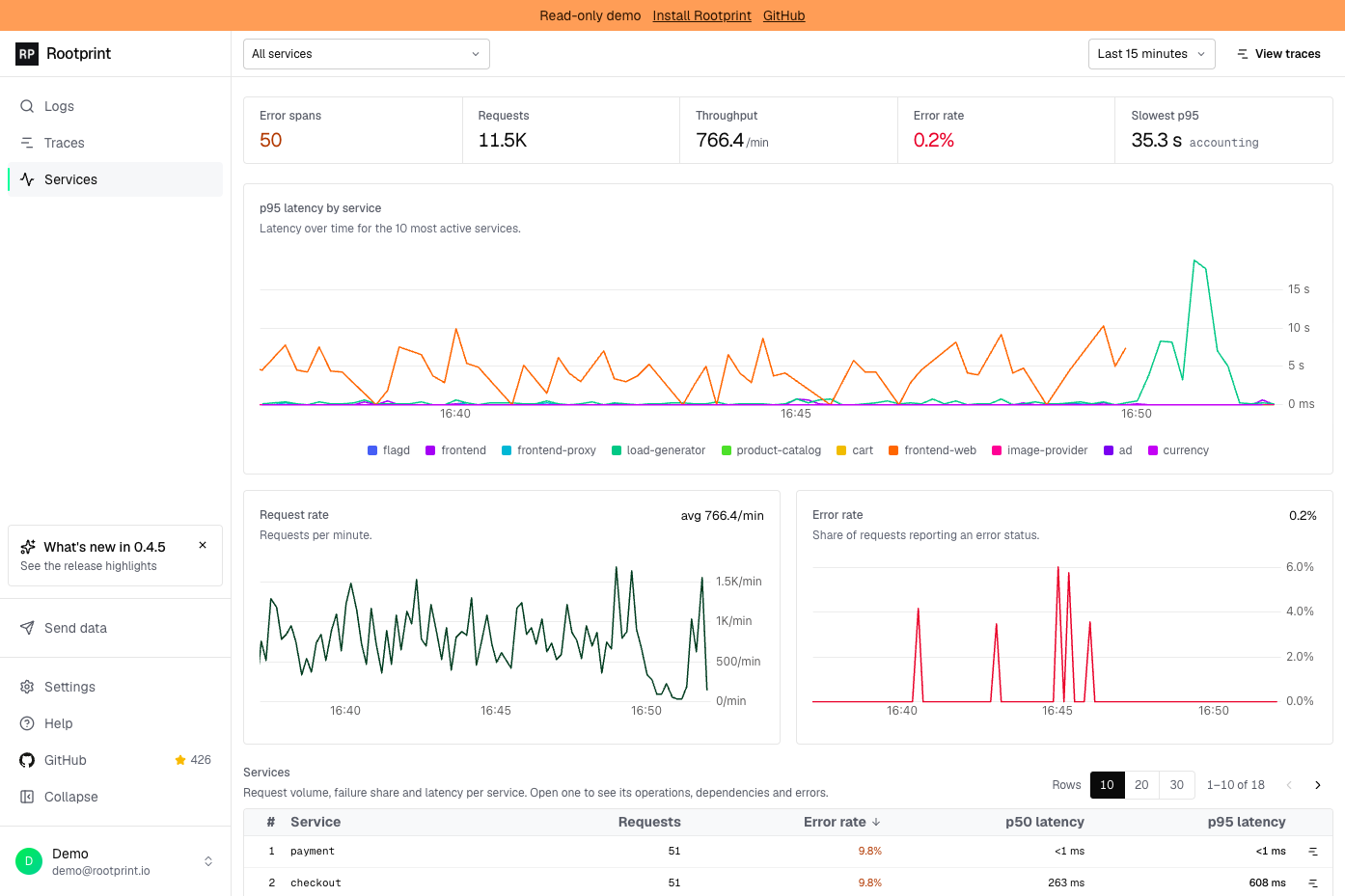1345x896 pixels.
Task: Open the All services dropdown
Action: [x=367, y=54]
